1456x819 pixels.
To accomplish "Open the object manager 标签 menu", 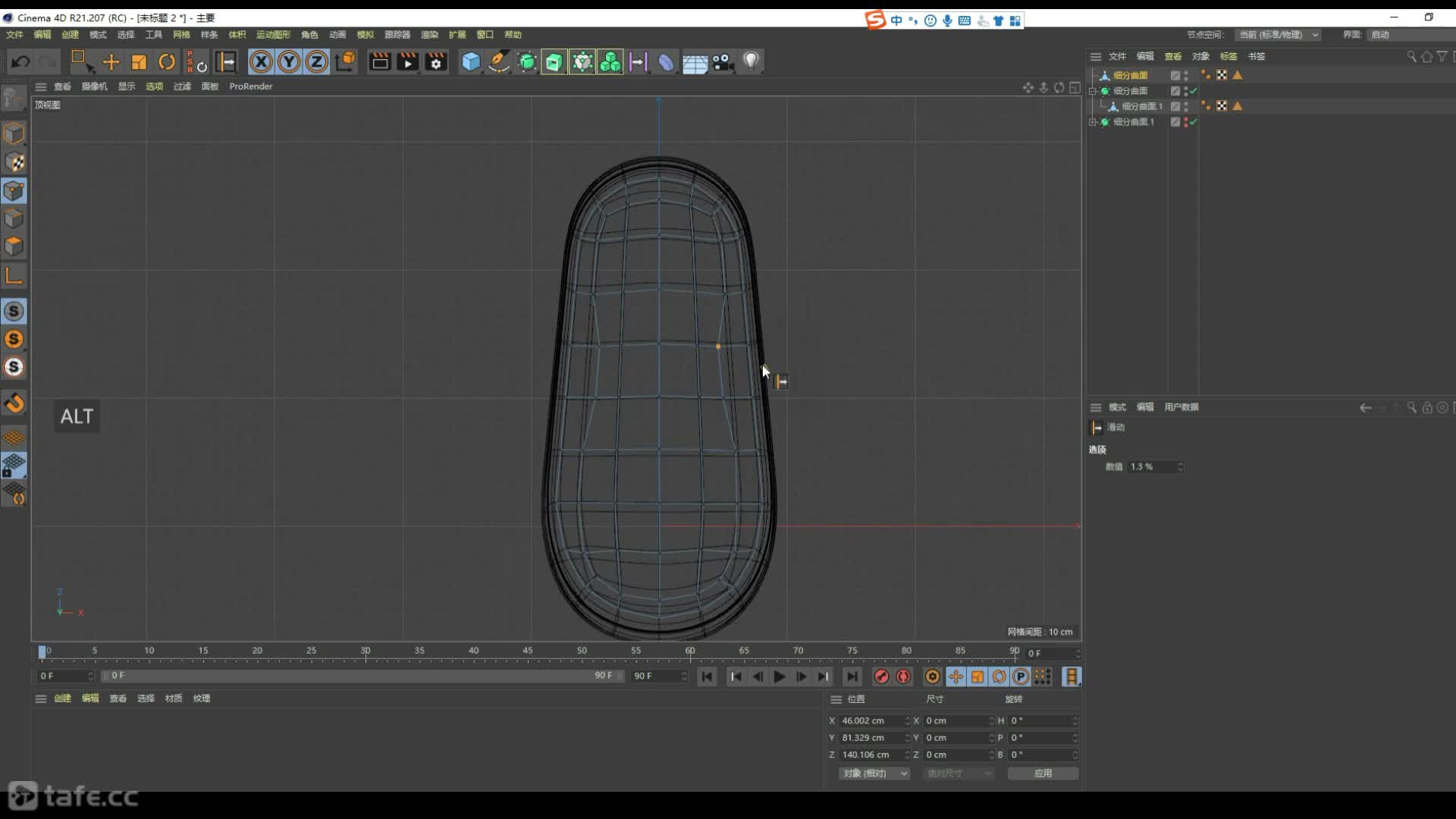I will [1228, 57].
